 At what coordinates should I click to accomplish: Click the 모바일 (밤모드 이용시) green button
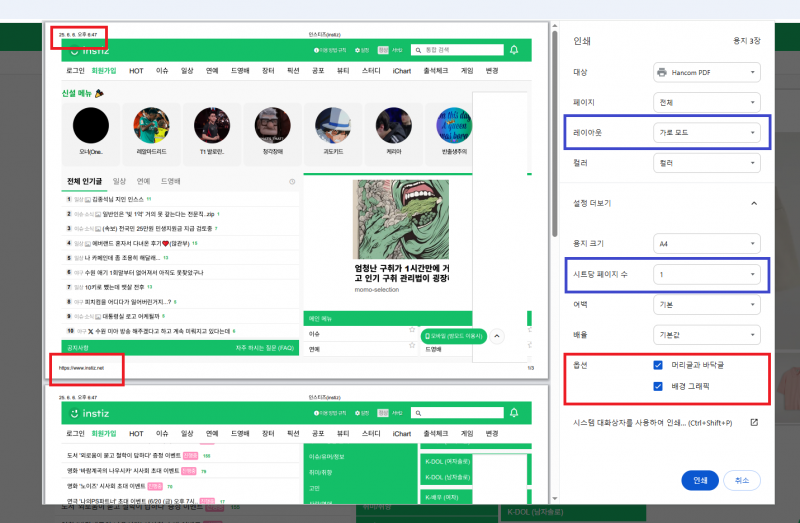(454, 336)
